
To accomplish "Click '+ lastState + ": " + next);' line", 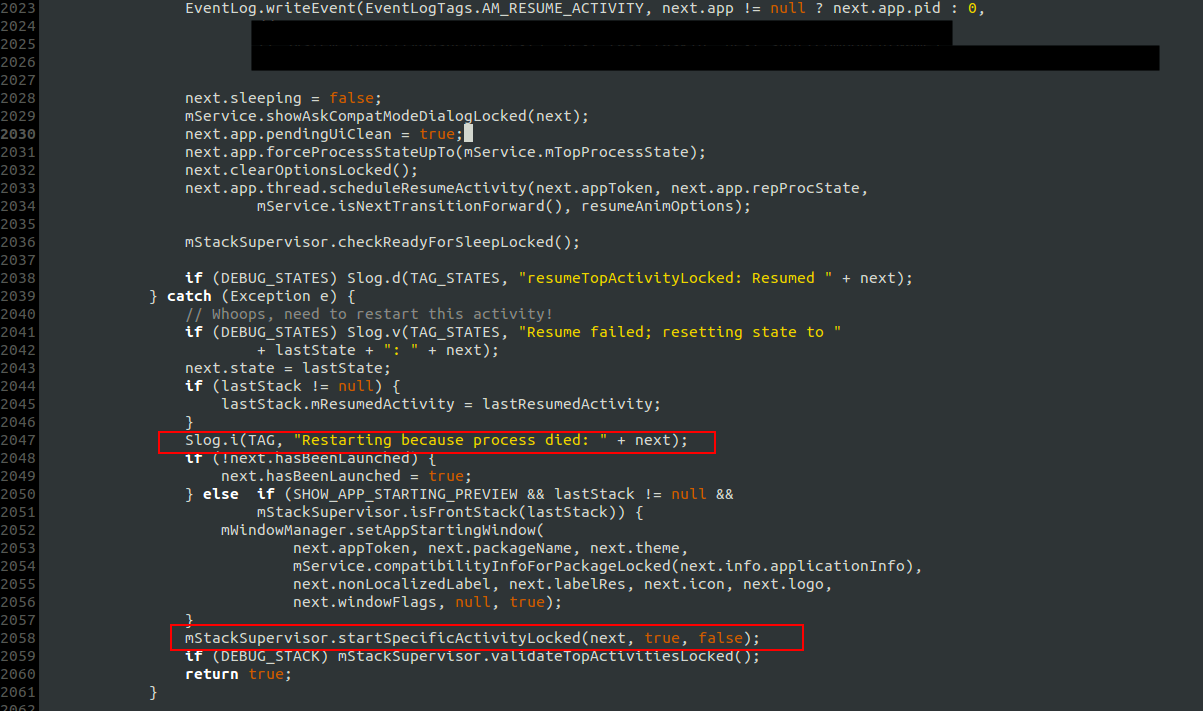I will click(378, 350).
